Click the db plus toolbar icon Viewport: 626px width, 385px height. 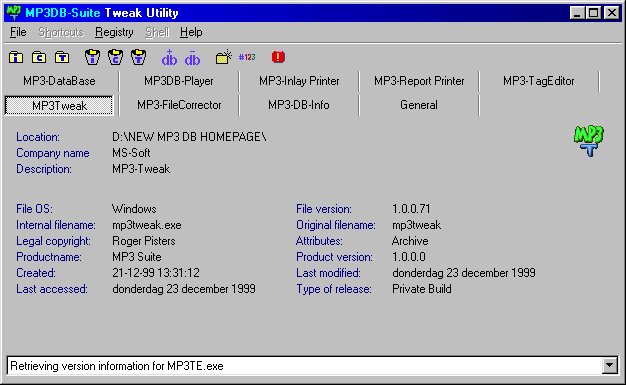pos(169,58)
